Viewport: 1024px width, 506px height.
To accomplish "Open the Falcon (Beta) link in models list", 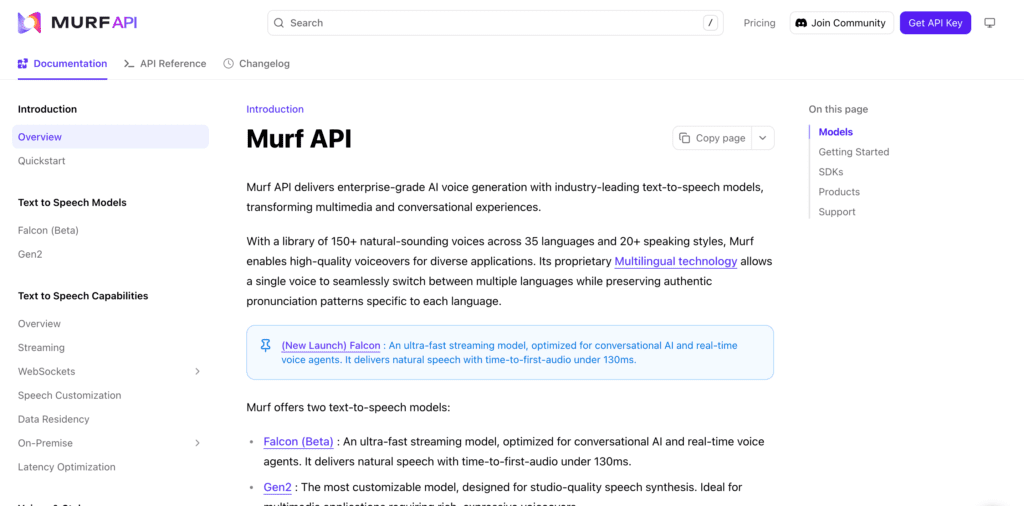I will click(299, 441).
